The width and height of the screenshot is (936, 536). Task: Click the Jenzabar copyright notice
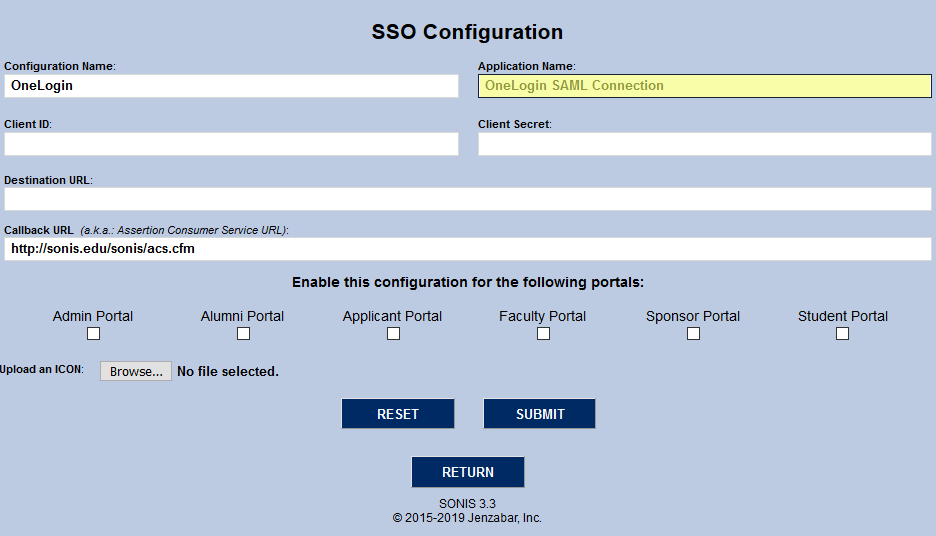tap(467, 518)
